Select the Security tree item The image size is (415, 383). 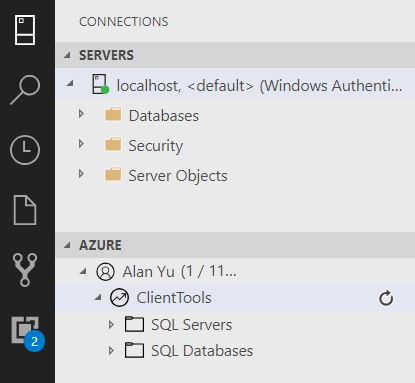[x=235, y=145]
